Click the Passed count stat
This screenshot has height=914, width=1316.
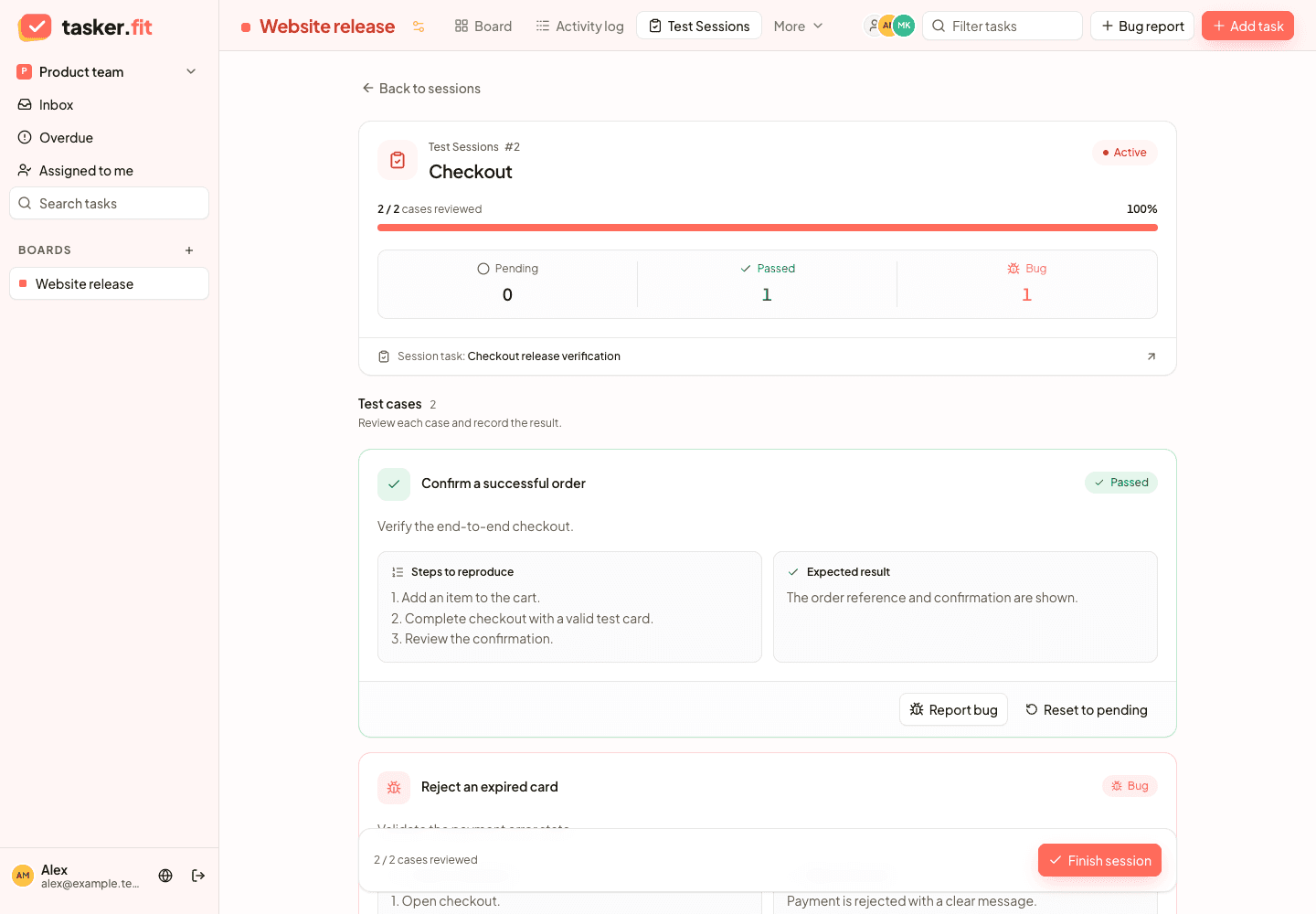click(x=767, y=283)
